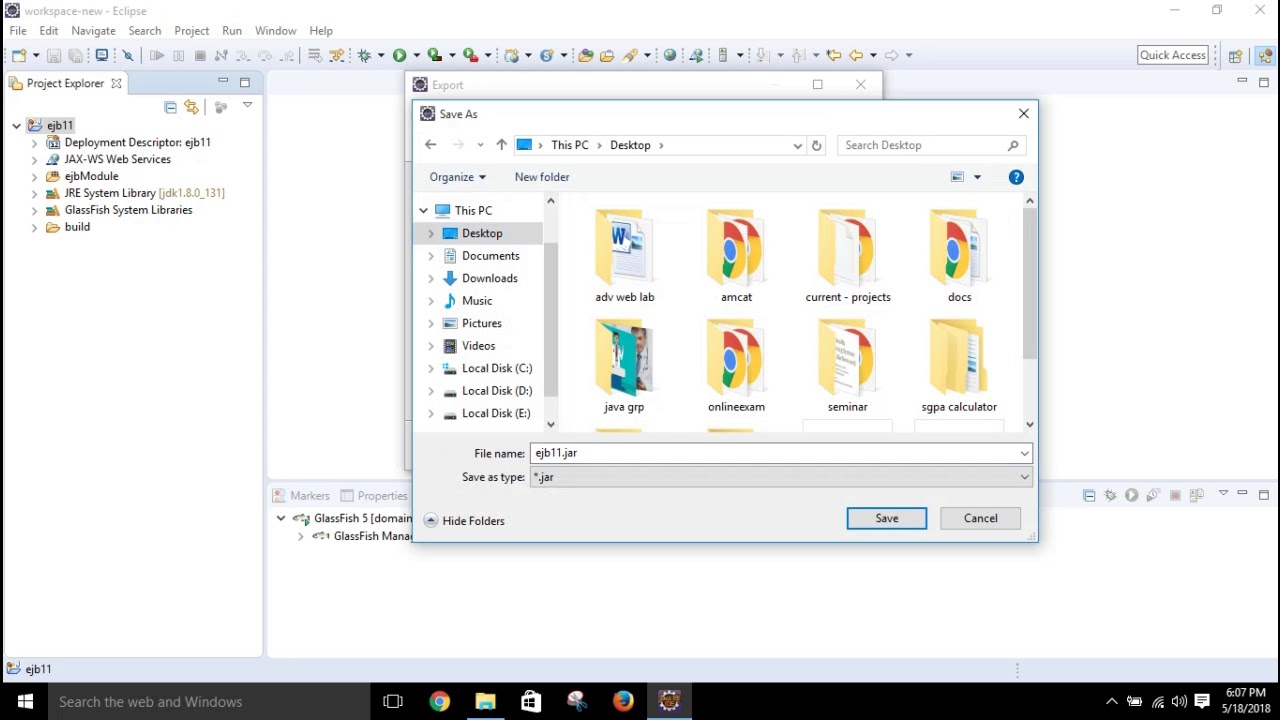The image size is (1280, 720).
Task: Open the File menu
Action: coord(18,31)
